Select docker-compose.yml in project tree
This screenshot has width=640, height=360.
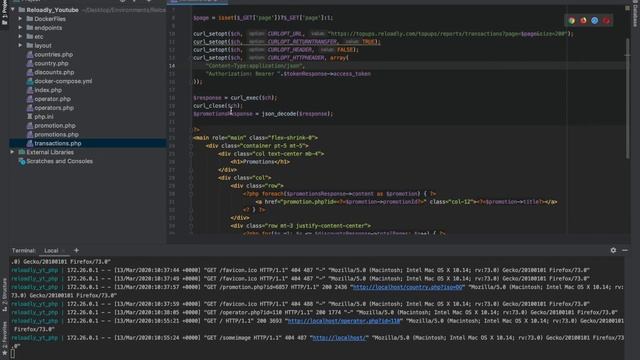pyautogui.click(x=63, y=81)
